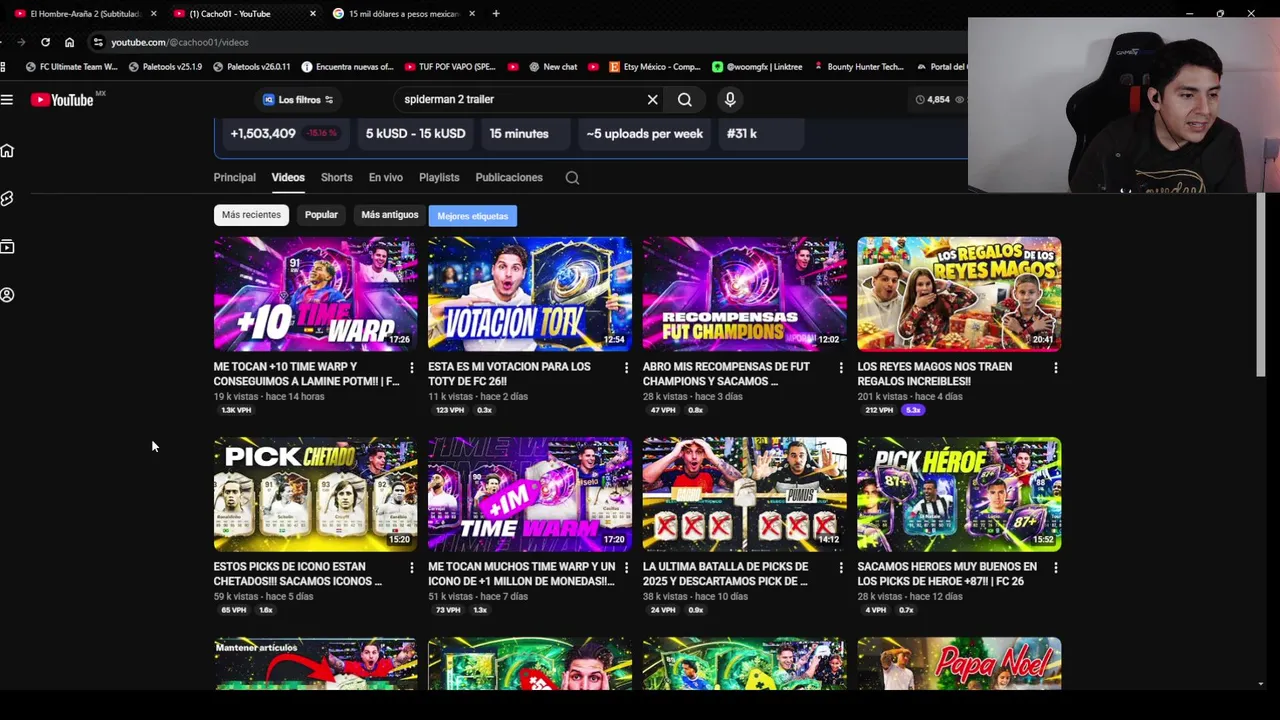Sort by the Más antiguos chip
This screenshot has width=1280, height=720.
coord(390,215)
